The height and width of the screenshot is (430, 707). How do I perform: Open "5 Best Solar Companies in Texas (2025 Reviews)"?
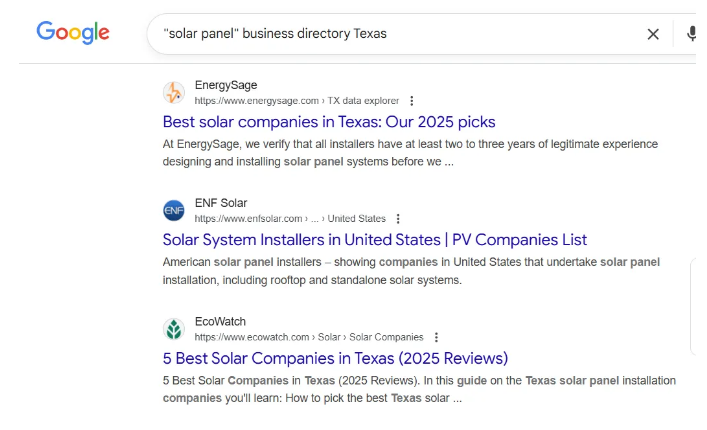[x=335, y=358]
